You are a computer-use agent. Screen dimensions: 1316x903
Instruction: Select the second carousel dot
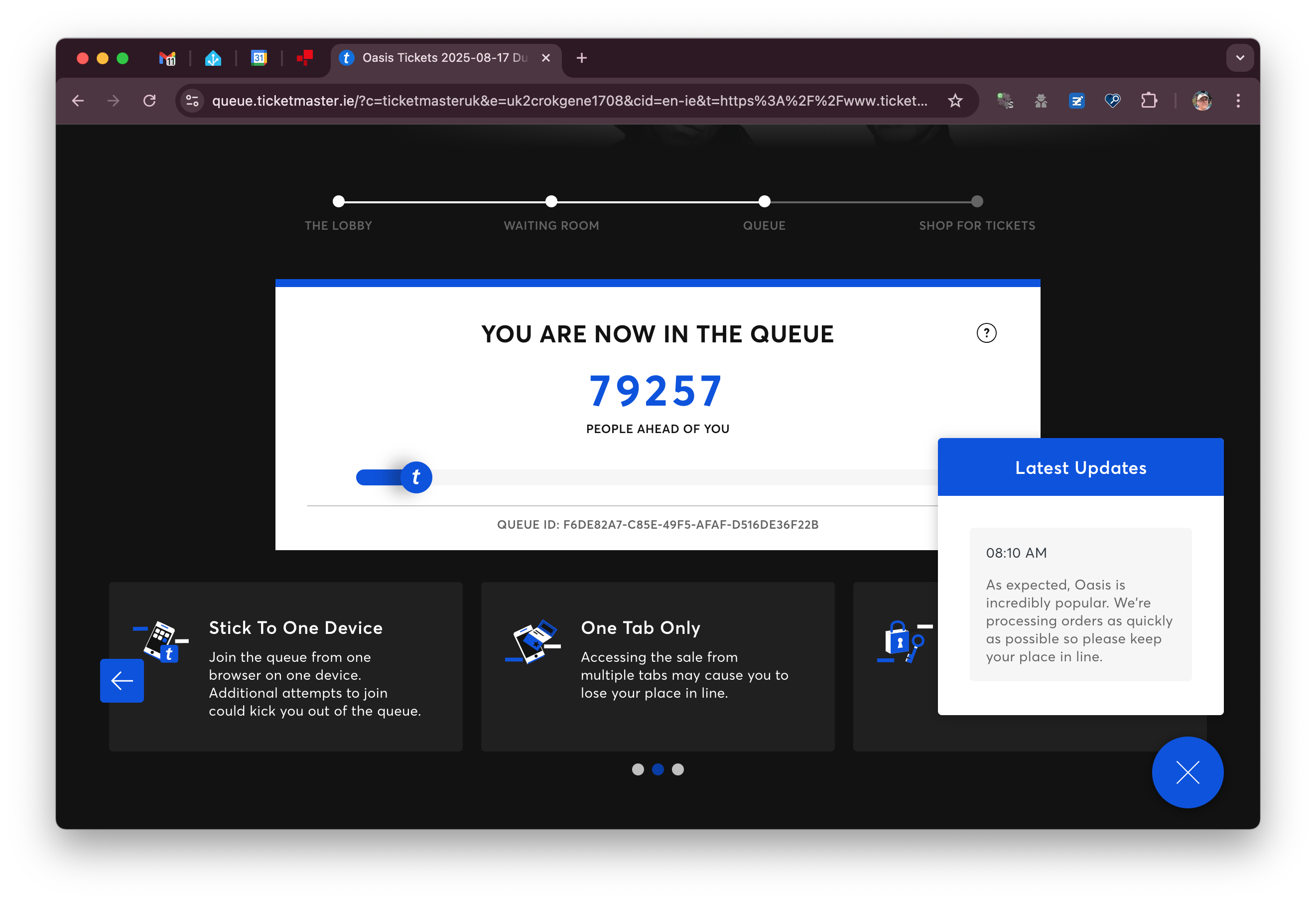658,769
